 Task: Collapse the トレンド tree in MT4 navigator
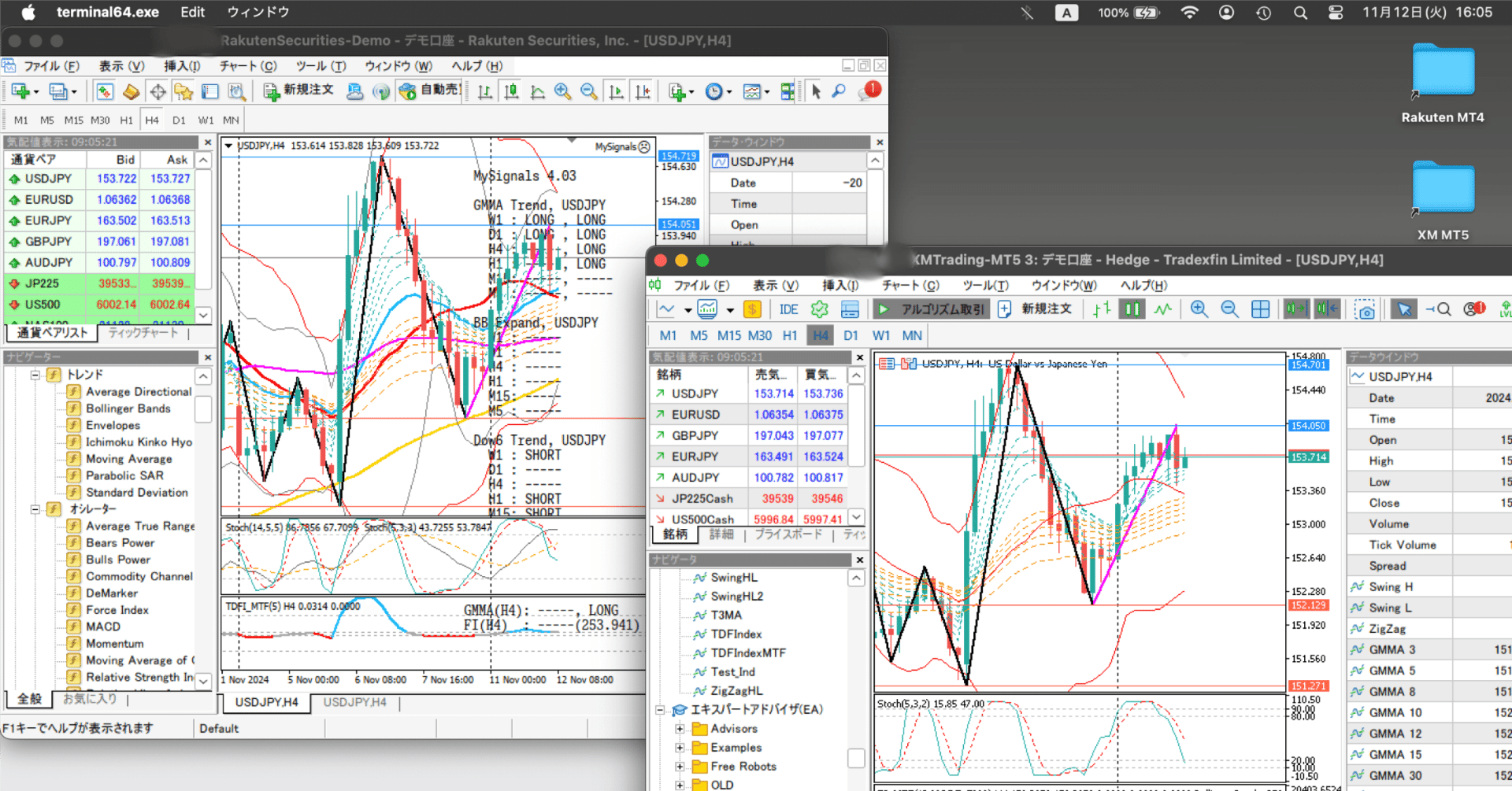click(35, 375)
